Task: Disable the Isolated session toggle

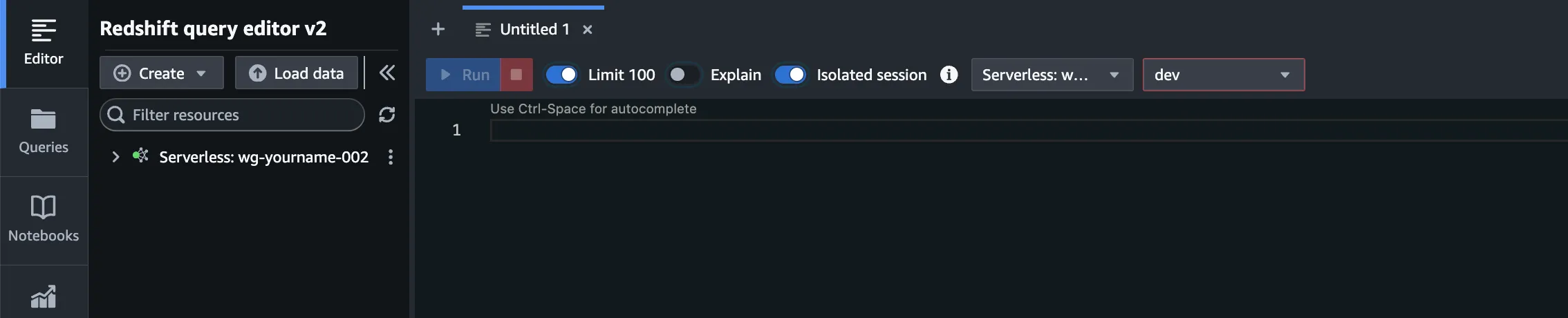Action: pos(790,75)
